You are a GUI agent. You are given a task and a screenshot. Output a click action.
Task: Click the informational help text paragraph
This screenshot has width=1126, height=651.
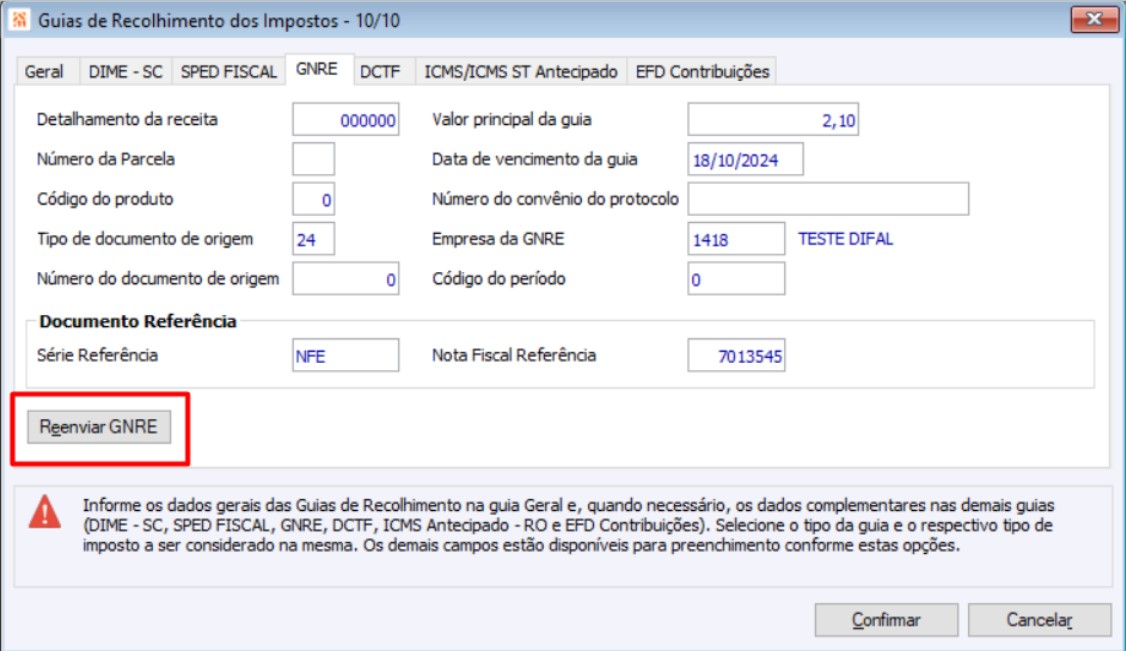tap(568, 525)
